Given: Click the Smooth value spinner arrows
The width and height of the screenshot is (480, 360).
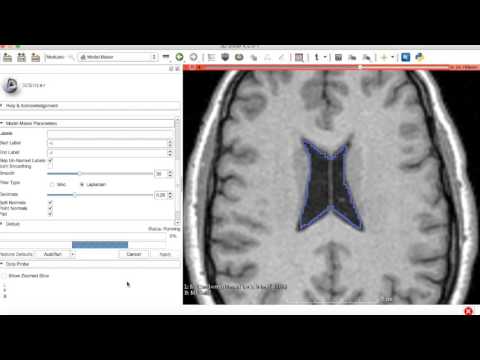Looking at the screenshot, I should 170,174.
